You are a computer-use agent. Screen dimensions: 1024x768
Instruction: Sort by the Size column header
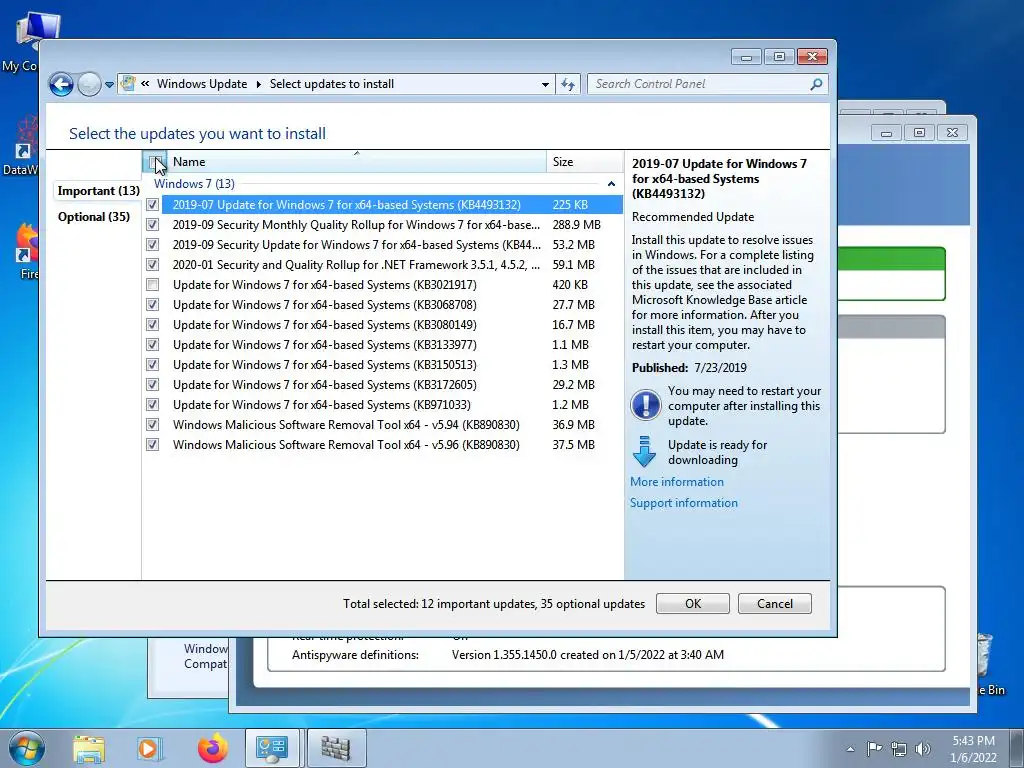pos(584,162)
